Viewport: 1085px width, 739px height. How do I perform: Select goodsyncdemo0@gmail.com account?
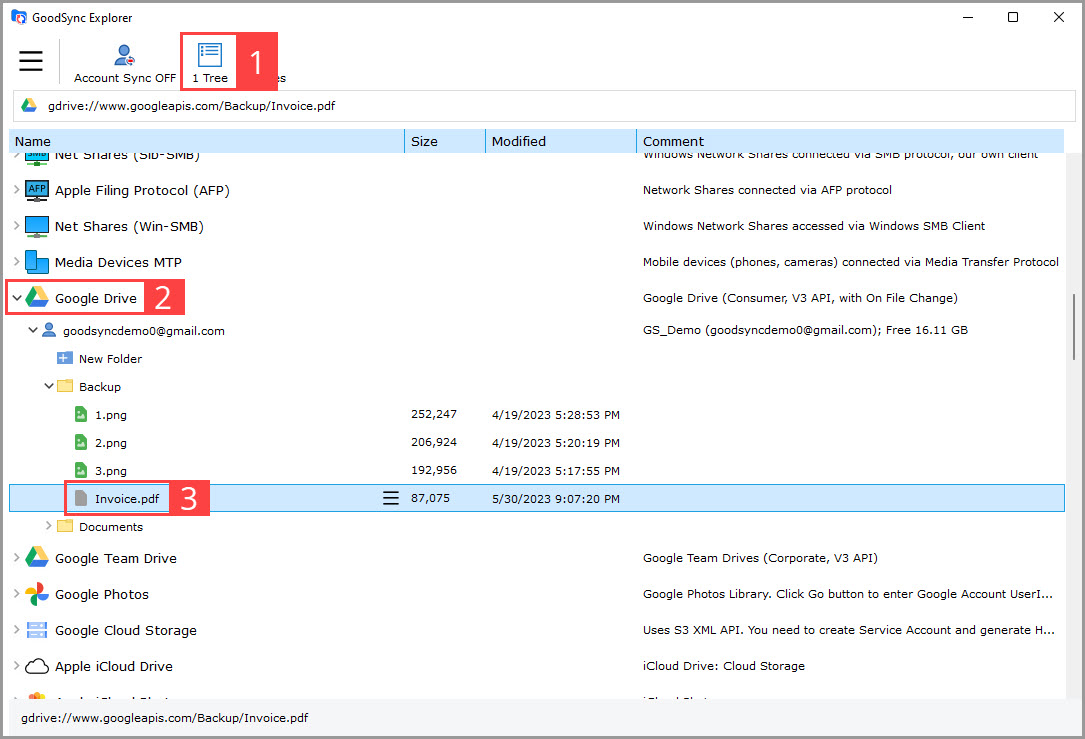[144, 331]
